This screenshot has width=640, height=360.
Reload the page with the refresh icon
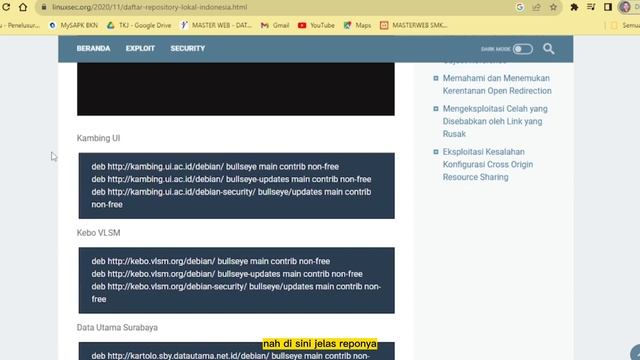click(x=6, y=7)
